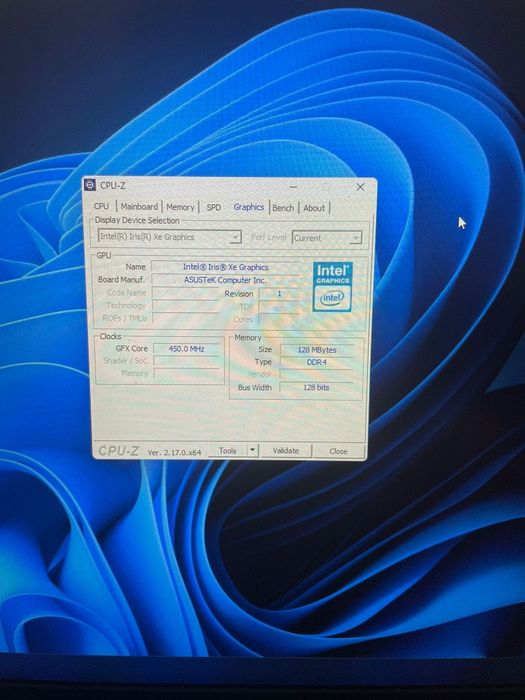
Task: Close CPU-Z with the X button
Action: pos(360,188)
